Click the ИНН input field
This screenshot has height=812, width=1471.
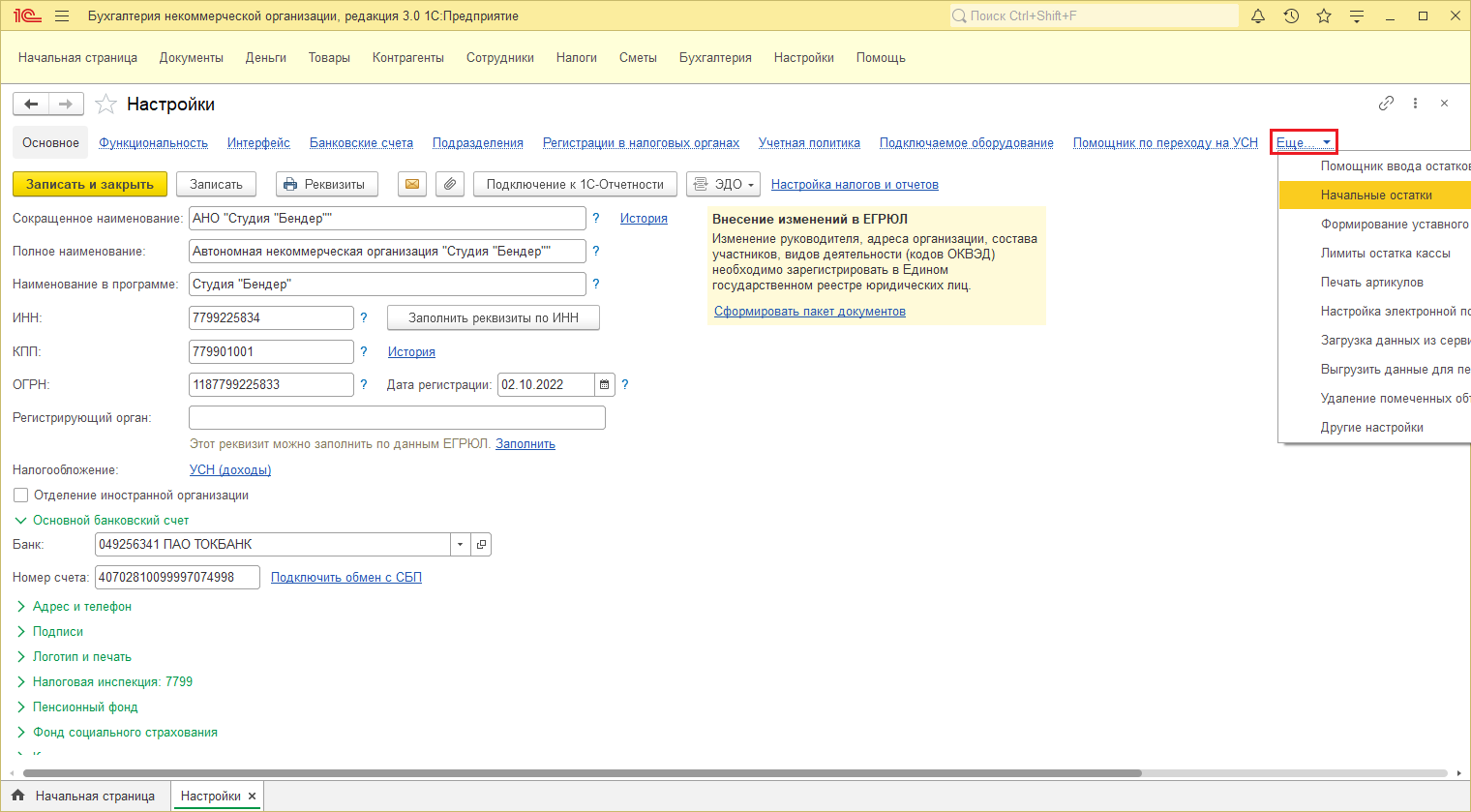[x=272, y=317]
